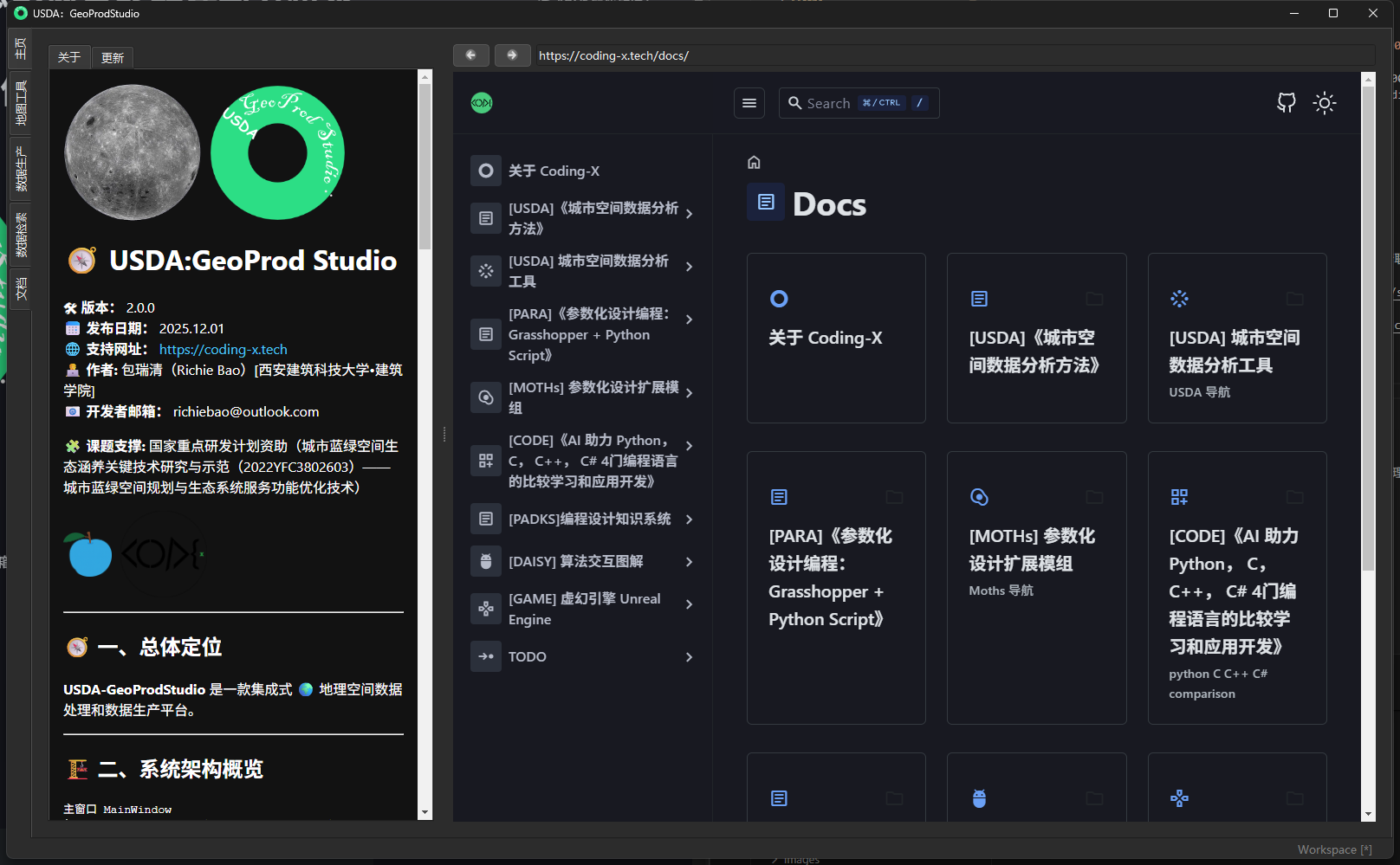Switch to the 更新 tab
The image size is (1400, 865).
click(113, 58)
